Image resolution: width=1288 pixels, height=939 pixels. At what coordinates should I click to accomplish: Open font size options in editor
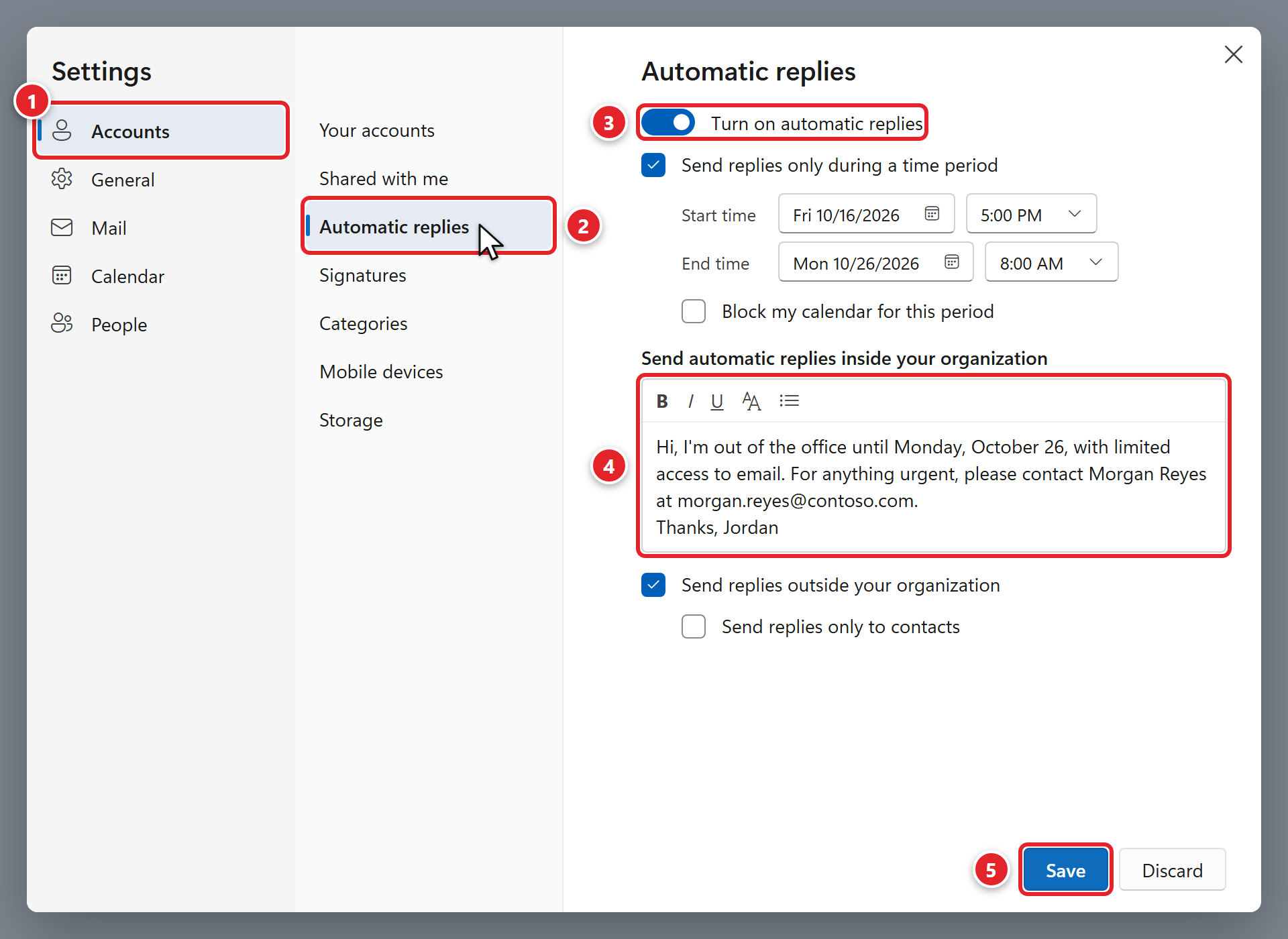pyautogui.click(x=751, y=401)
